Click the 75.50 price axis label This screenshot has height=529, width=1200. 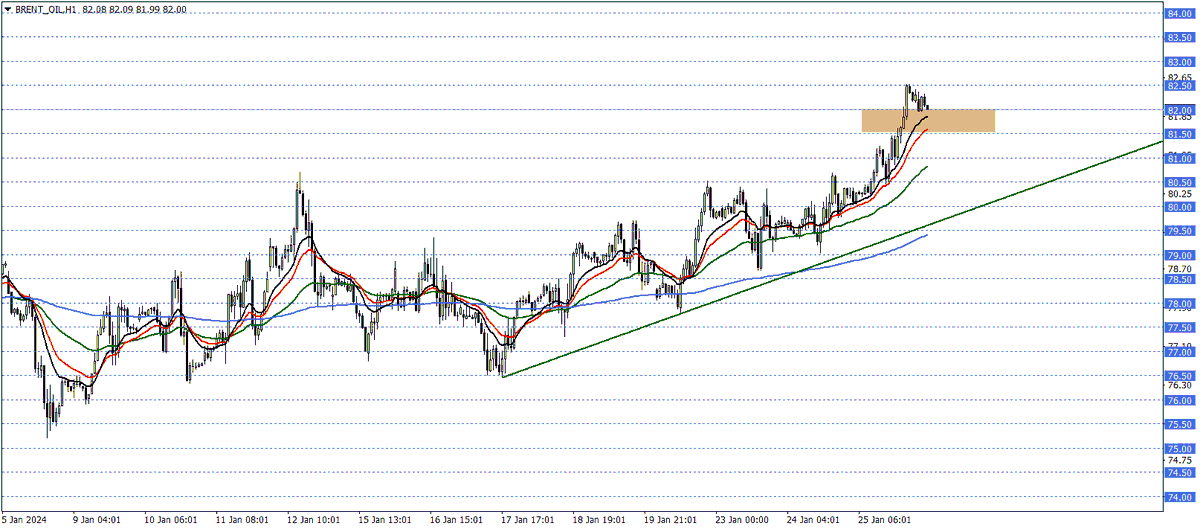[x=1178, y=425]
